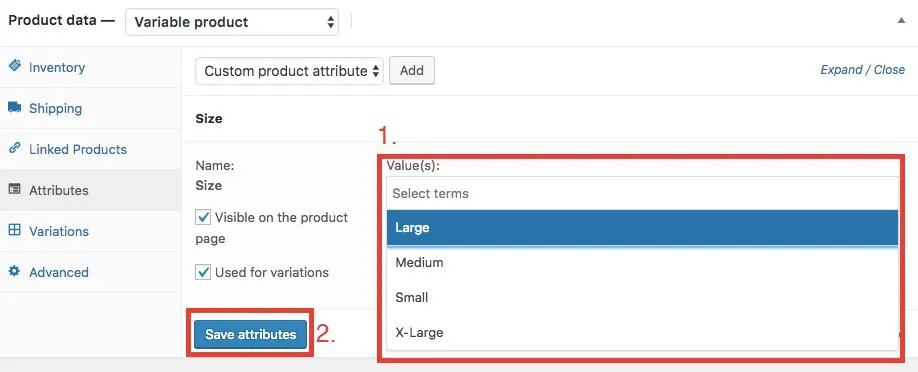Click the Variations grid icon

click(15, 230)
